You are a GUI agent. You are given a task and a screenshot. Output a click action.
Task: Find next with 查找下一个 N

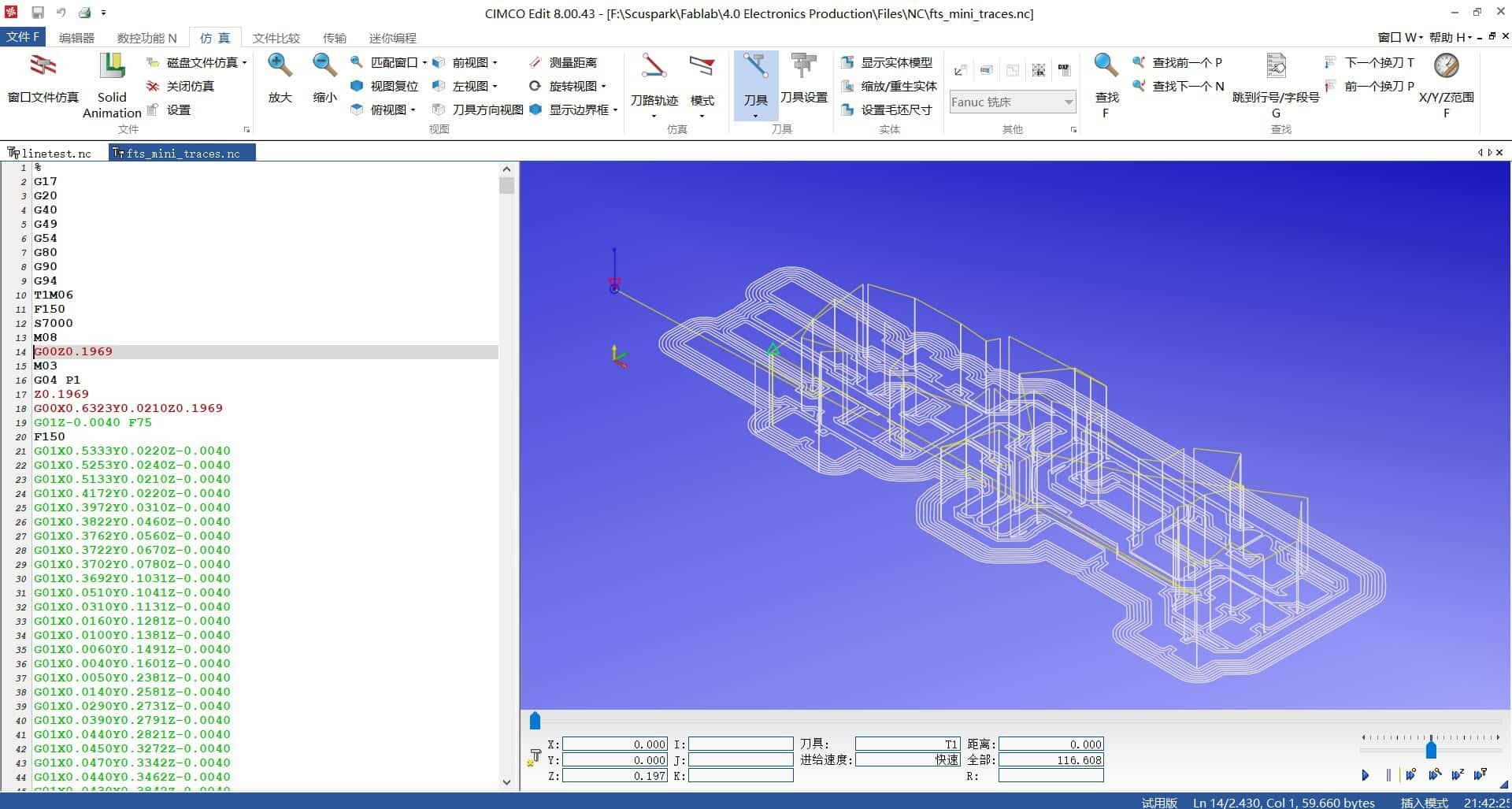click(1179, 86)
